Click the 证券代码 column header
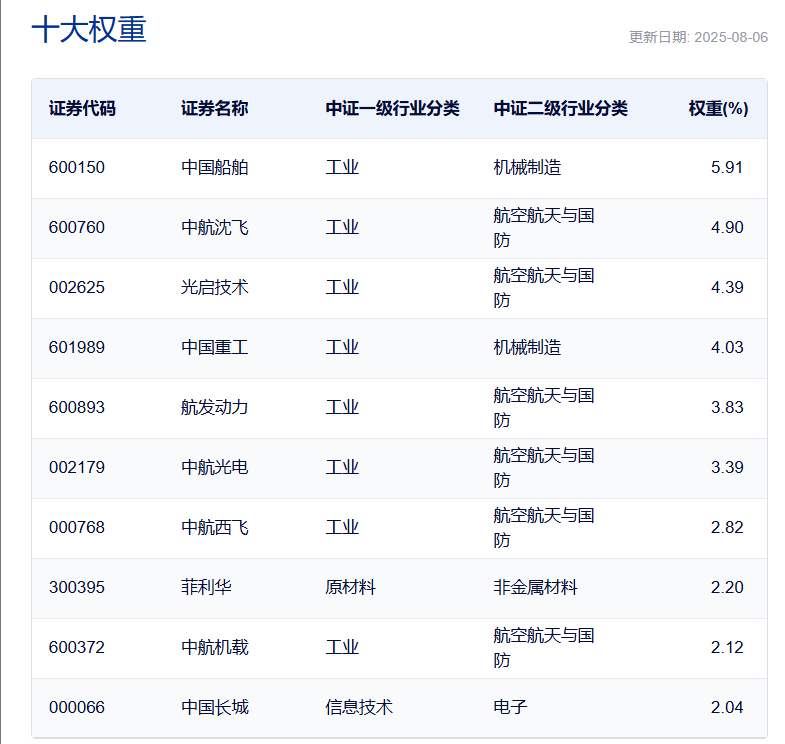 [82, 108]
